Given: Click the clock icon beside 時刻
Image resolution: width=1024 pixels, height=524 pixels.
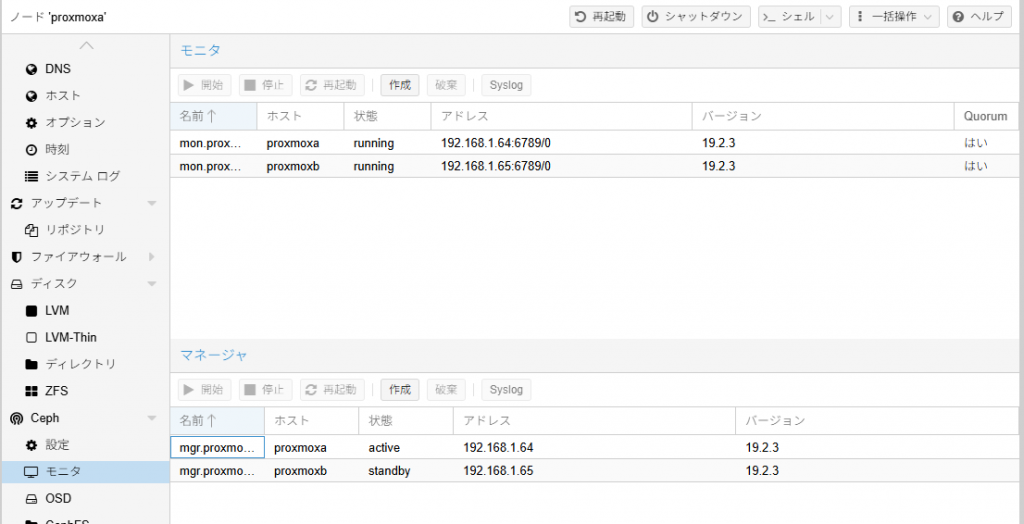Looking at the screenshot, I should pos(31,149).
